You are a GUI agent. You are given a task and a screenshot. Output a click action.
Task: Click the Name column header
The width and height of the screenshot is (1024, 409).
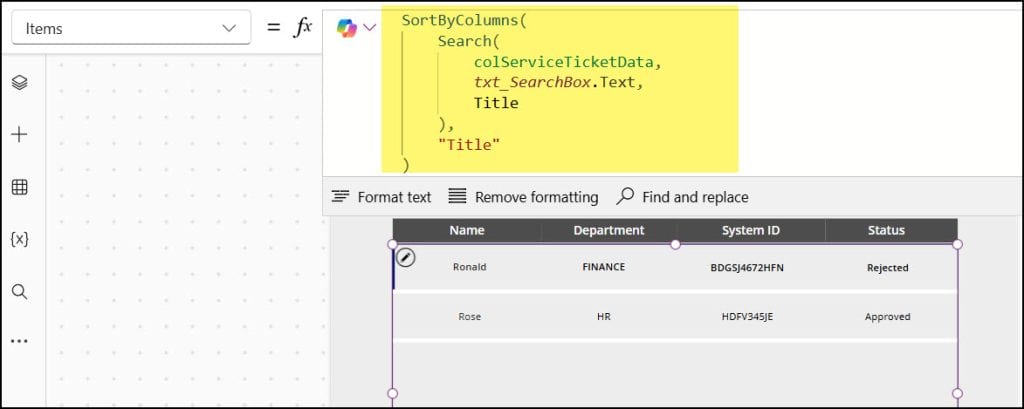click(467, 230)
